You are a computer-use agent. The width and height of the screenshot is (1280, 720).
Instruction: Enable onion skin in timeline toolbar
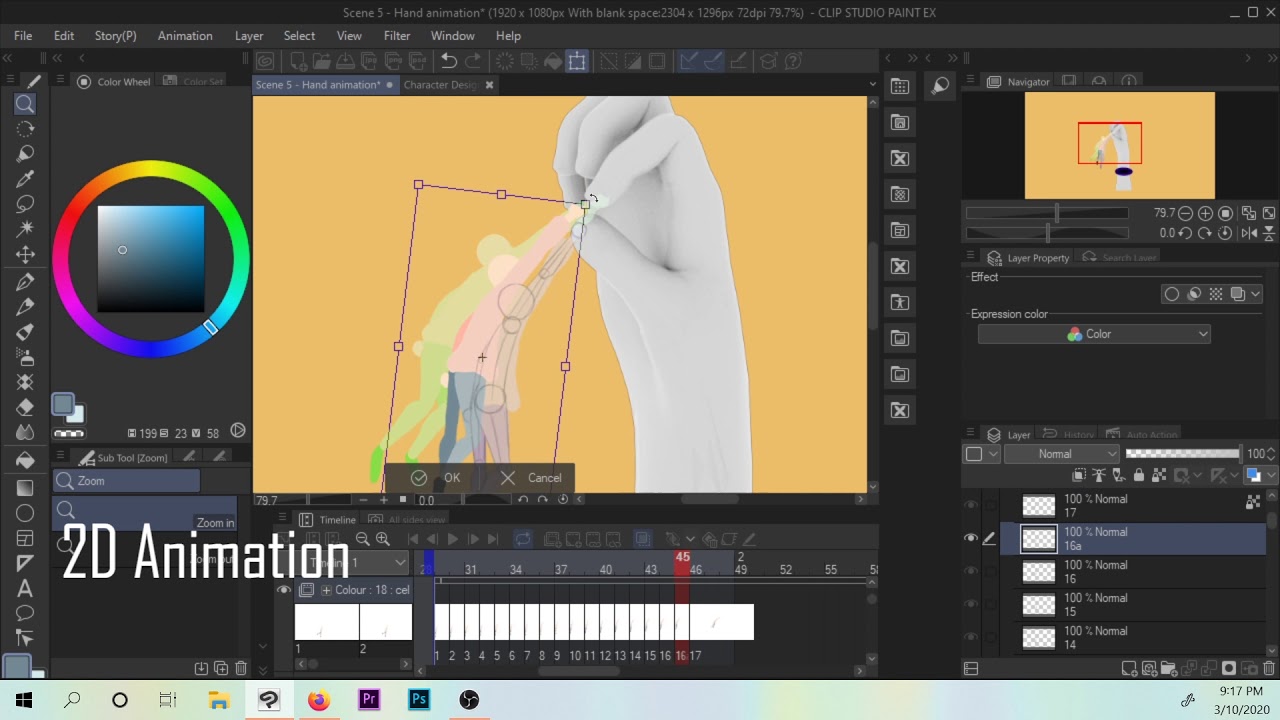(x=643, y=539)
